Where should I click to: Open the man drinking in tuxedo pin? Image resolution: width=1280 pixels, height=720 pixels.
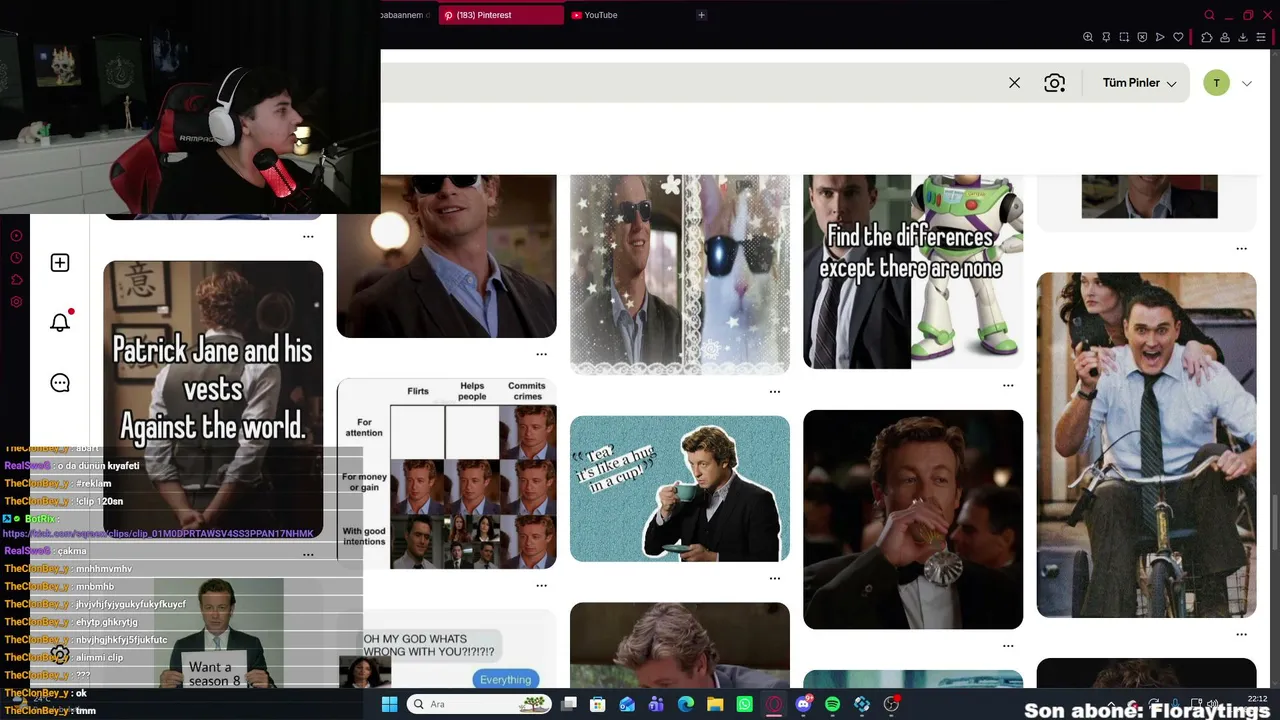click(x=913, y=519)
